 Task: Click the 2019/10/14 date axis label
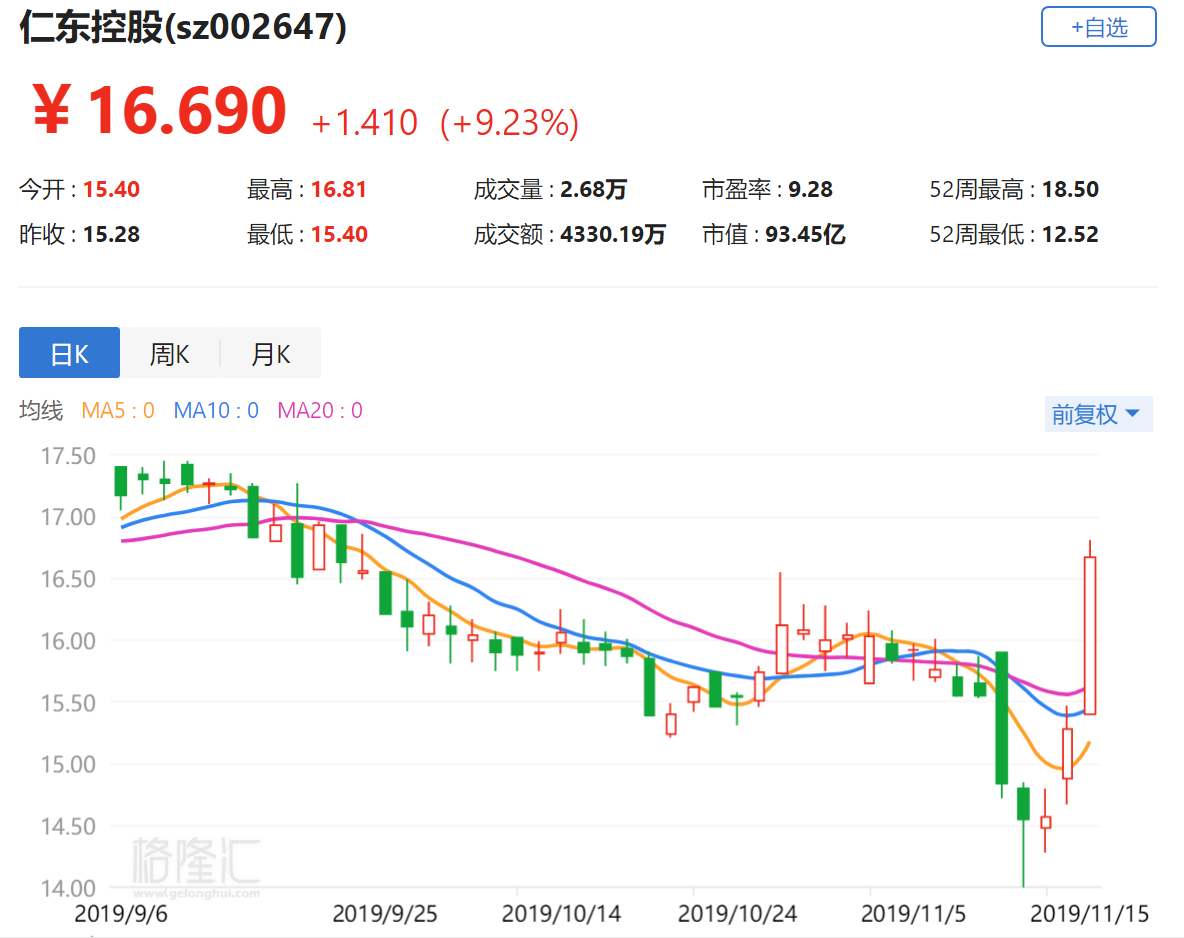[561, 914]
